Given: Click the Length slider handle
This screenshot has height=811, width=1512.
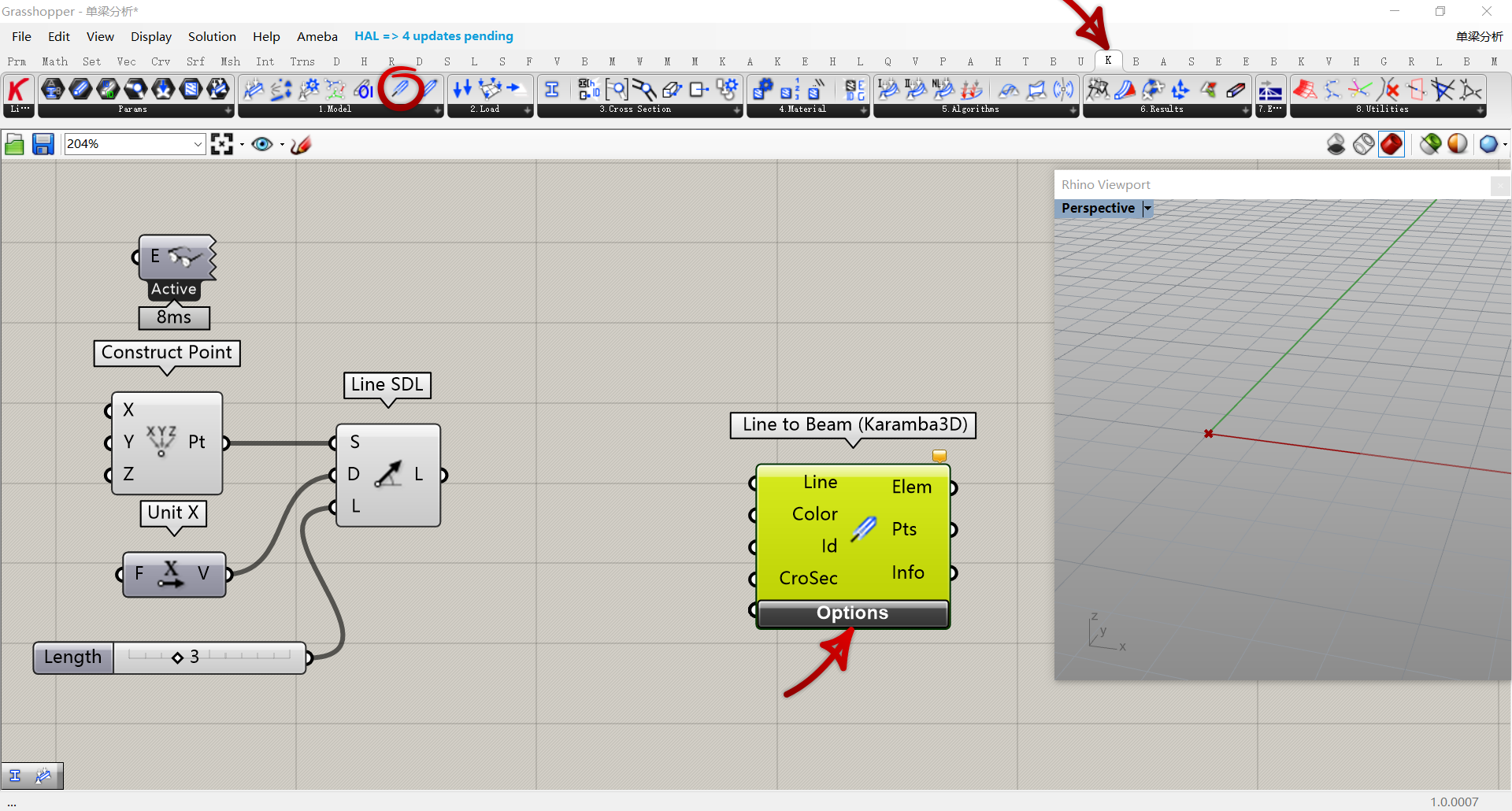Looking at the screenshot, I should [178, 657].
